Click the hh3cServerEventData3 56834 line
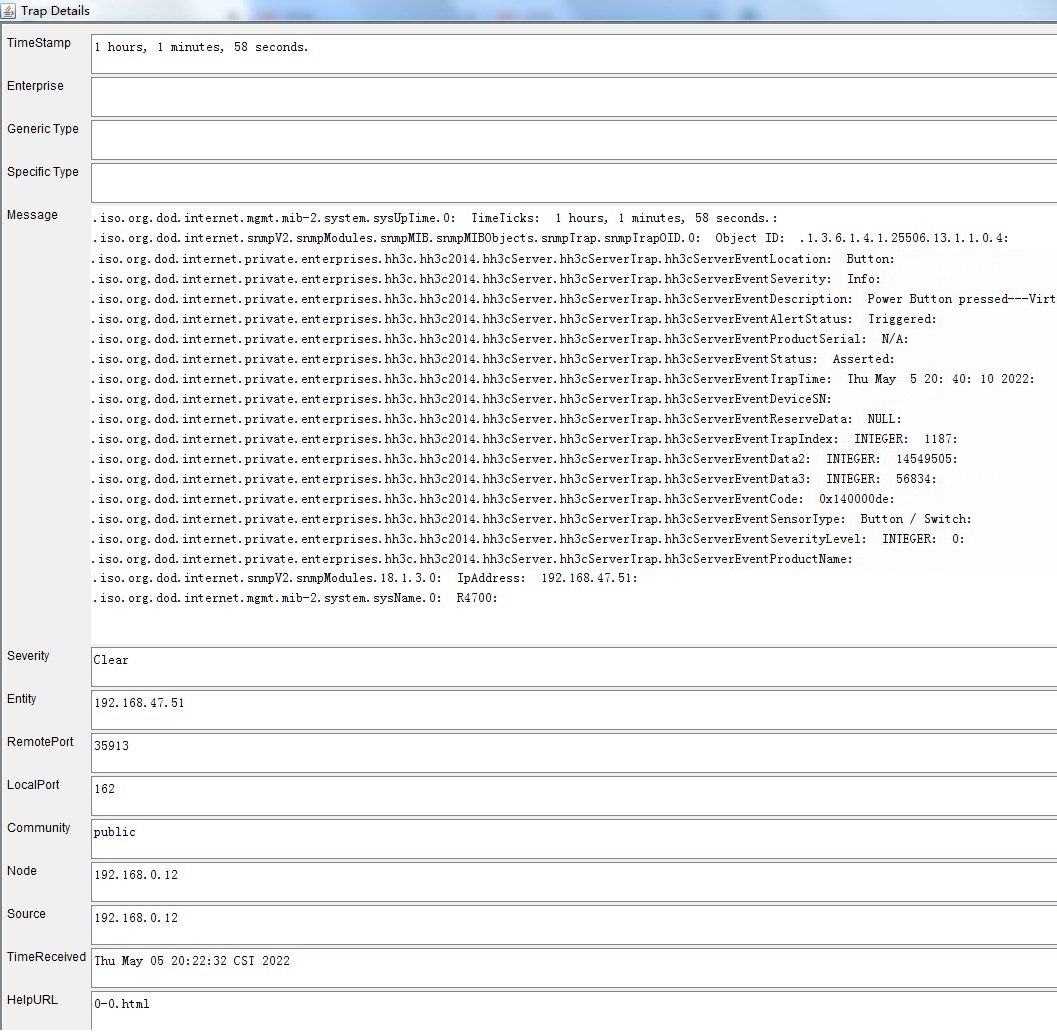 point(514,479)
